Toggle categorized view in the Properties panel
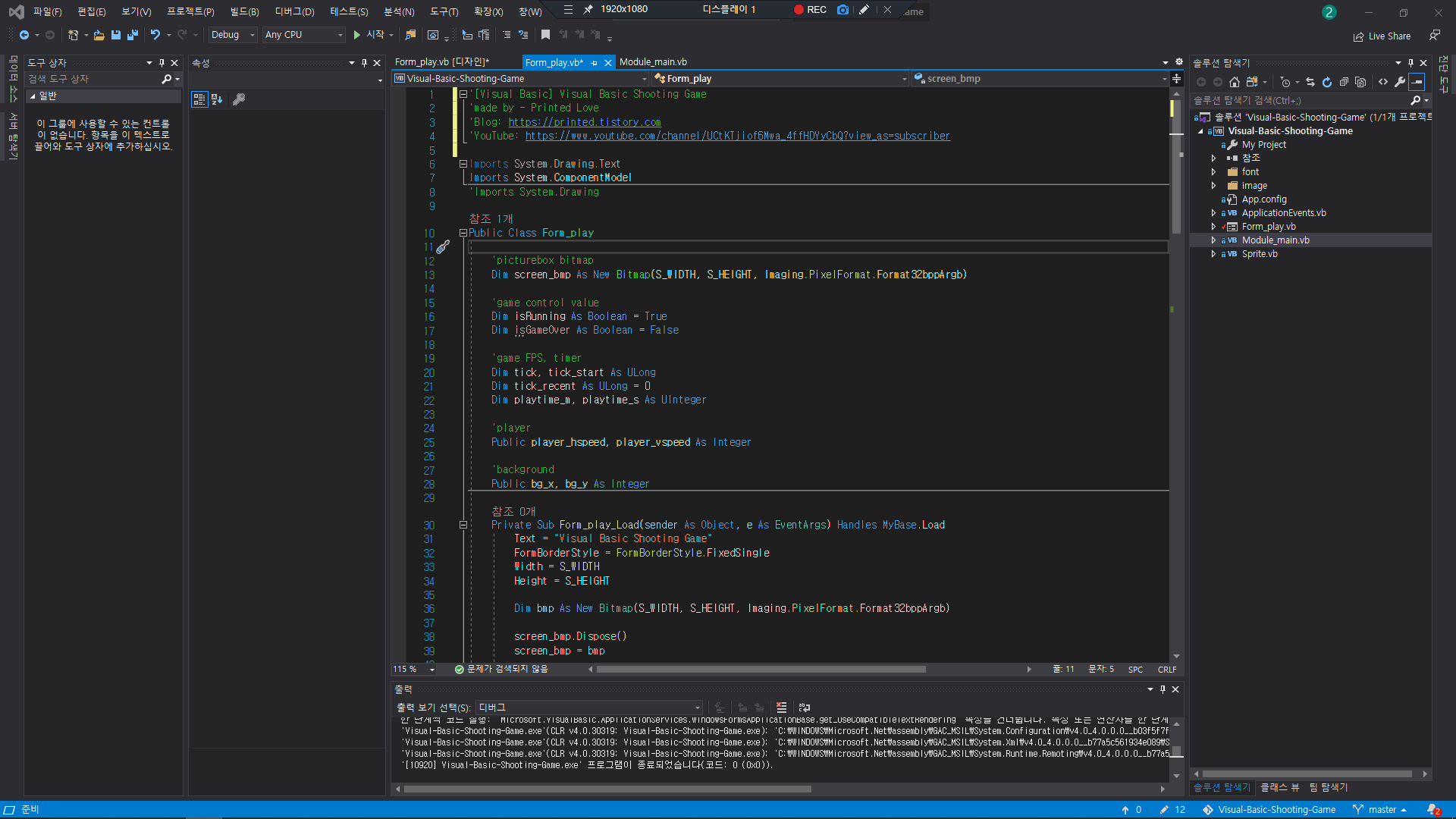The image size is (1456, 819). 199,99
